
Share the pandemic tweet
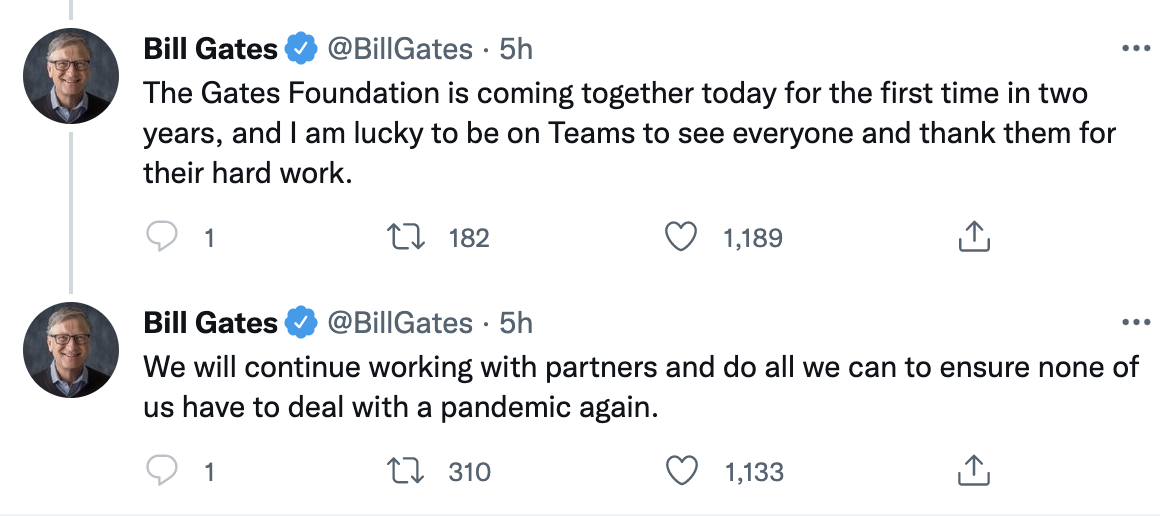pyautogui.click(x=973, y=471)
